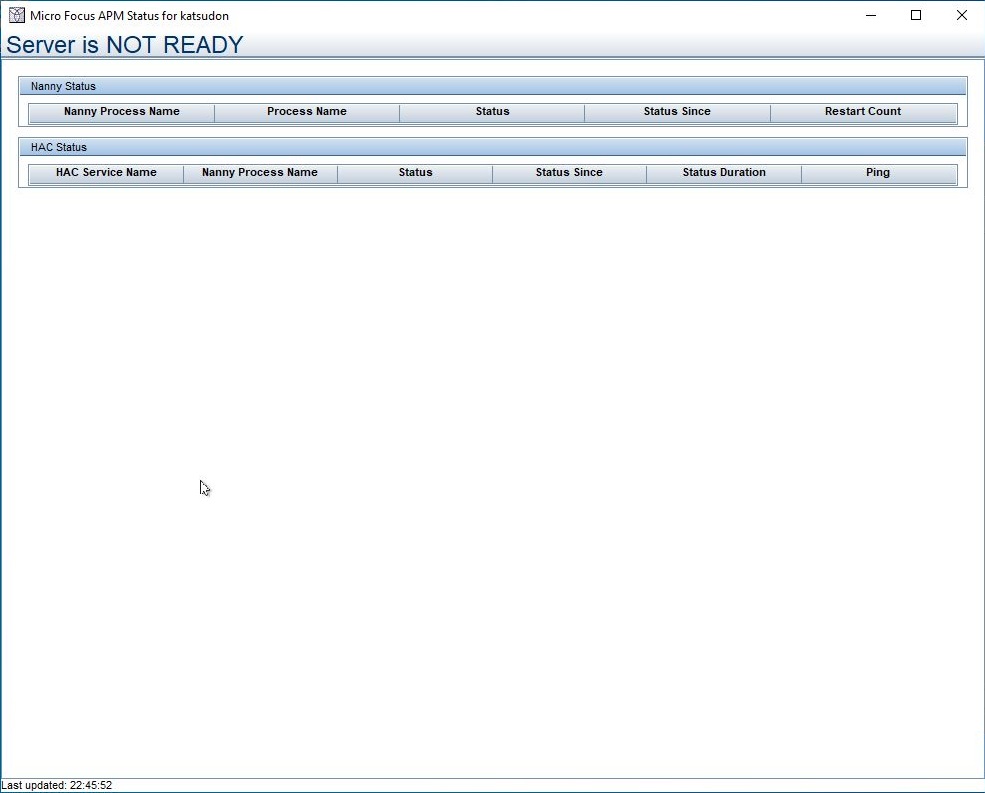Viewport: 985px width, 793px height.
Task: Click the Ping column header
Action: coord(878,172)
